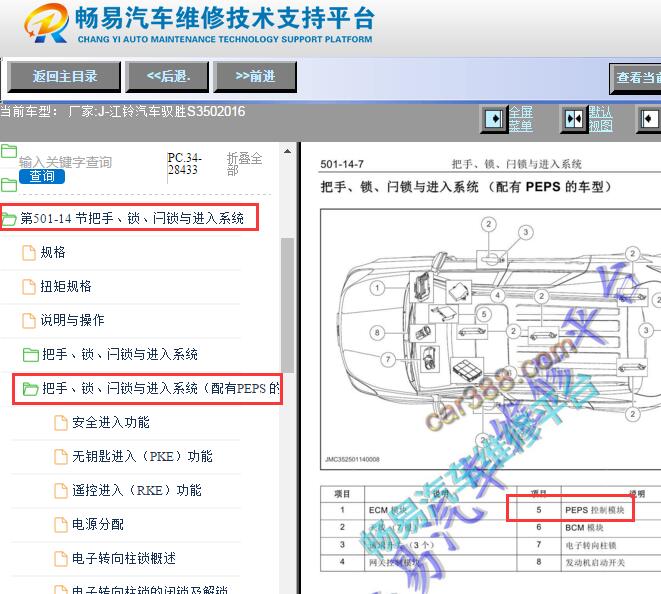The image size is (661, 594).
Task: Click the full-screen menu layout icon
Action: tap(495, 119)
